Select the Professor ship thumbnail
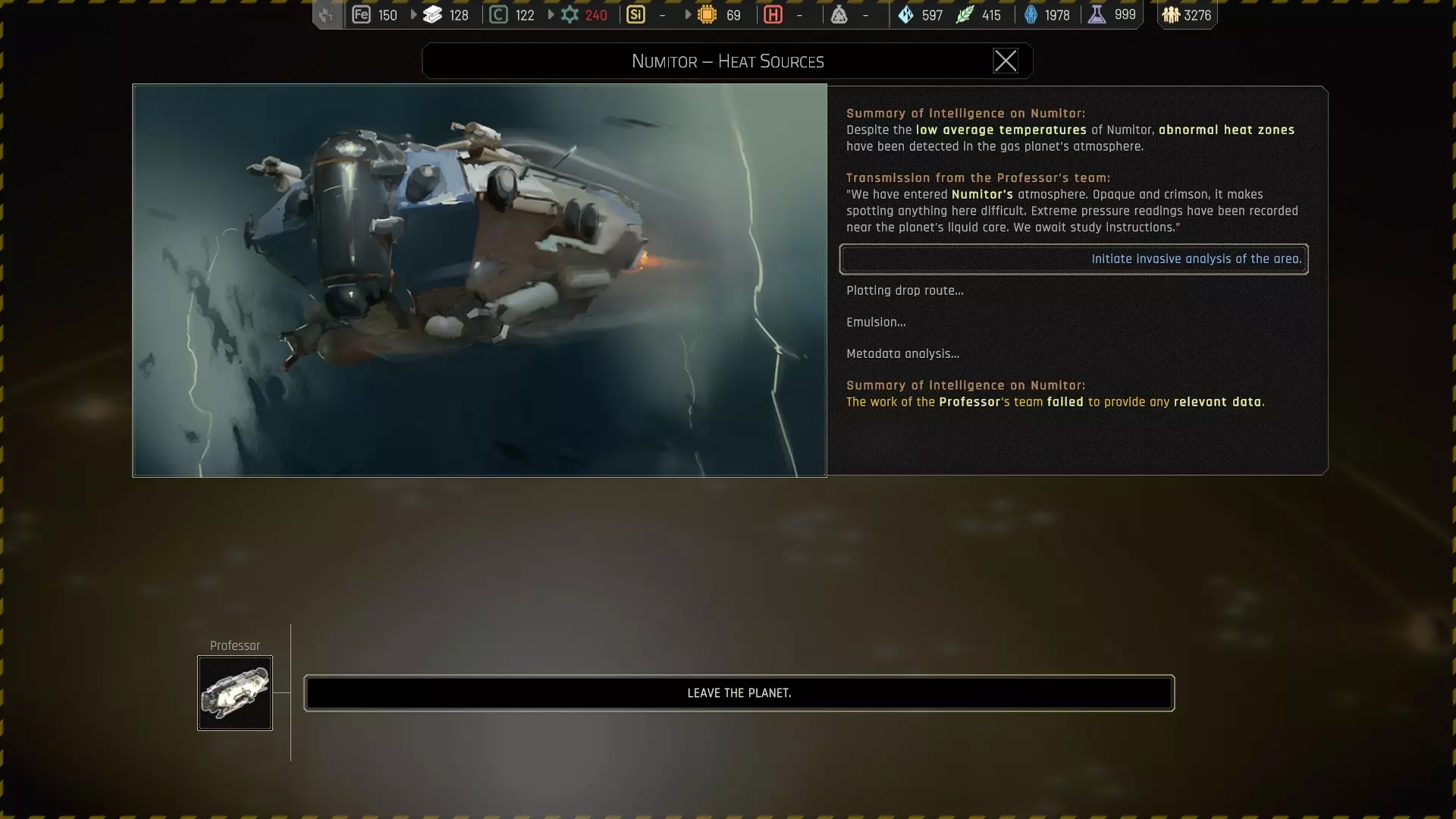The height and width of the screenshot is (819, 1456). (x=235, y=693)
